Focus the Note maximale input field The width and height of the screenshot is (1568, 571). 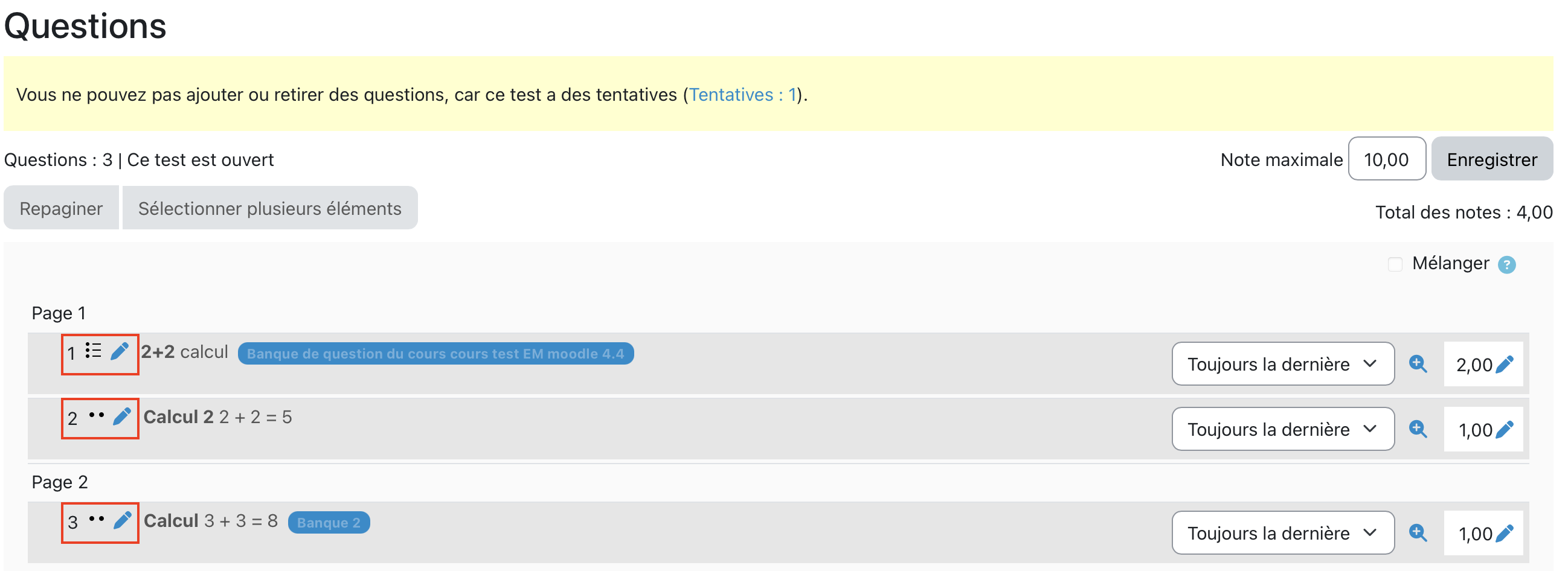1386,159
